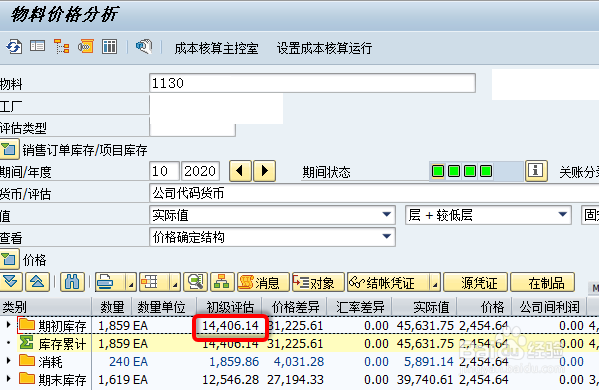Expand the 消耗 row arrow
The width and height of the screenshot is (599, 390).
[x=8, y=361]
